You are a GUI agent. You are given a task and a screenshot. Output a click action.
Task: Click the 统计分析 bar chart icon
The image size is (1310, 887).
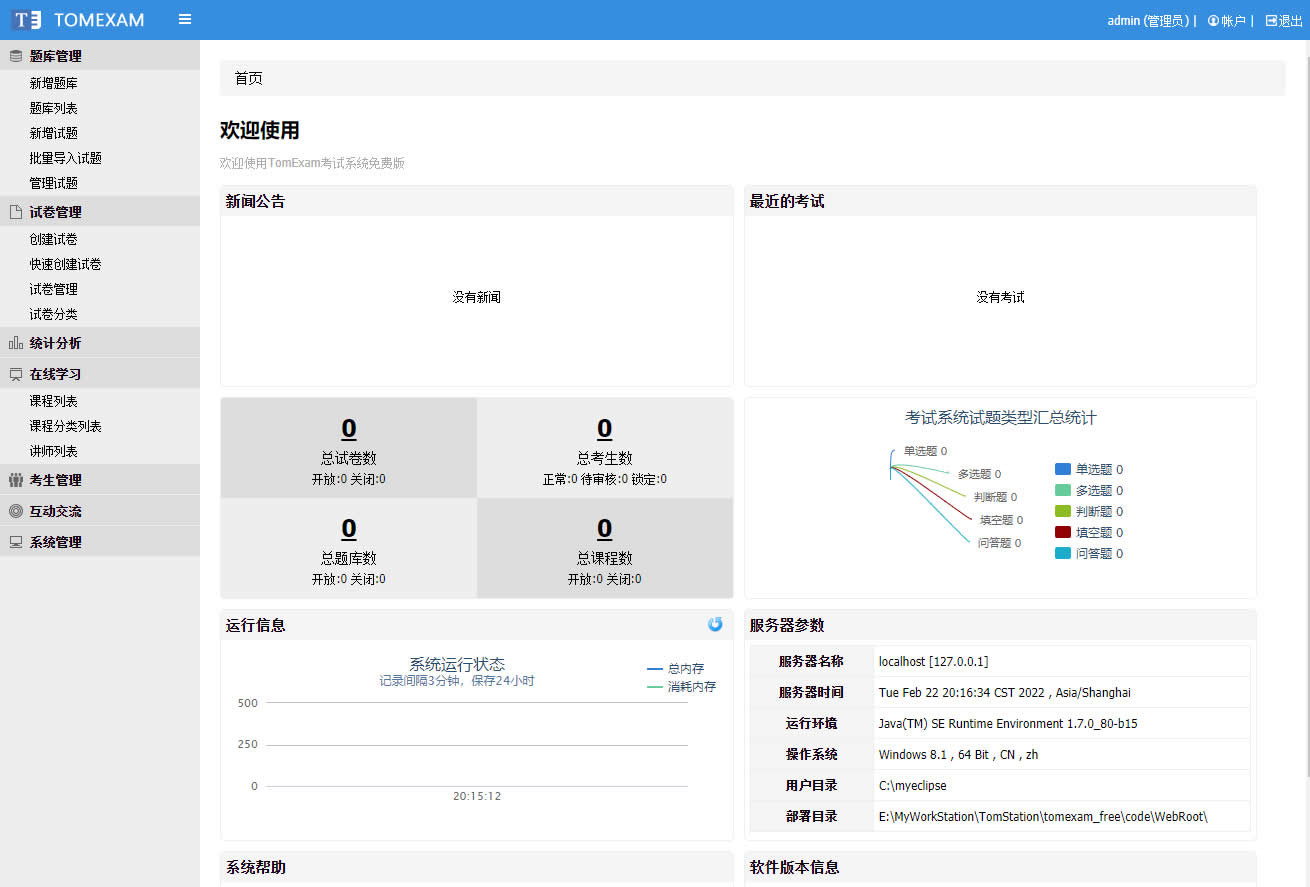pos(15,343)
